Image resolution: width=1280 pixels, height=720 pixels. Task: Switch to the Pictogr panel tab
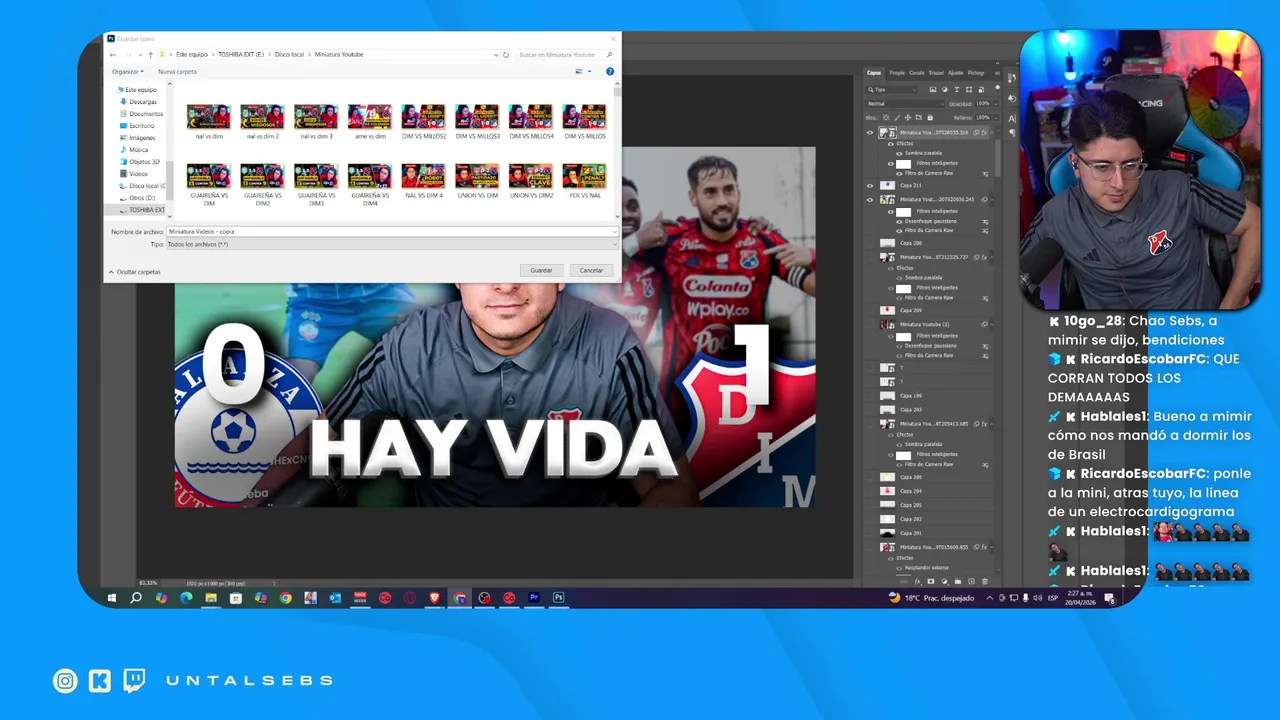(976, 73)
